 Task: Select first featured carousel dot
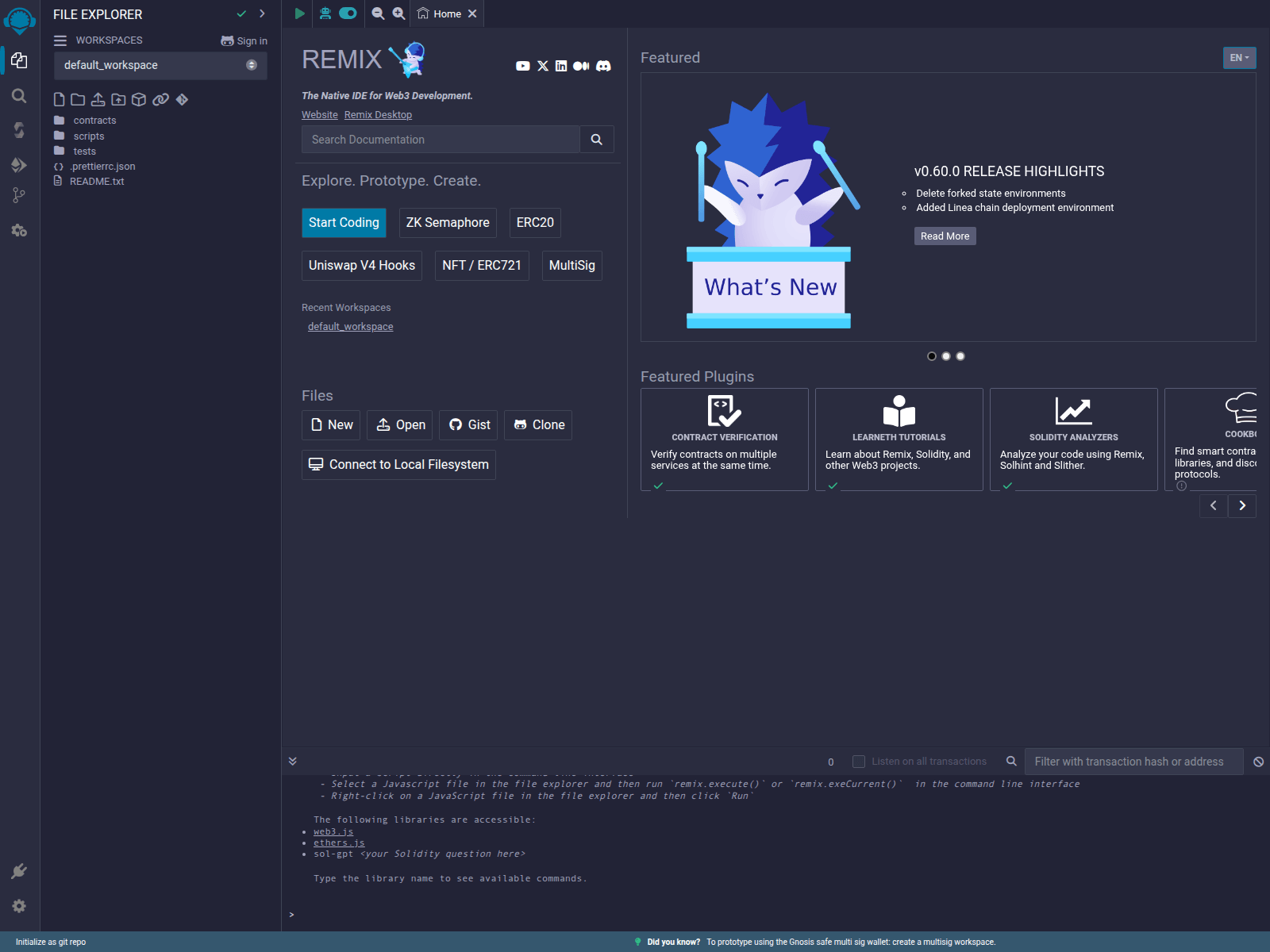click(932, 356)
